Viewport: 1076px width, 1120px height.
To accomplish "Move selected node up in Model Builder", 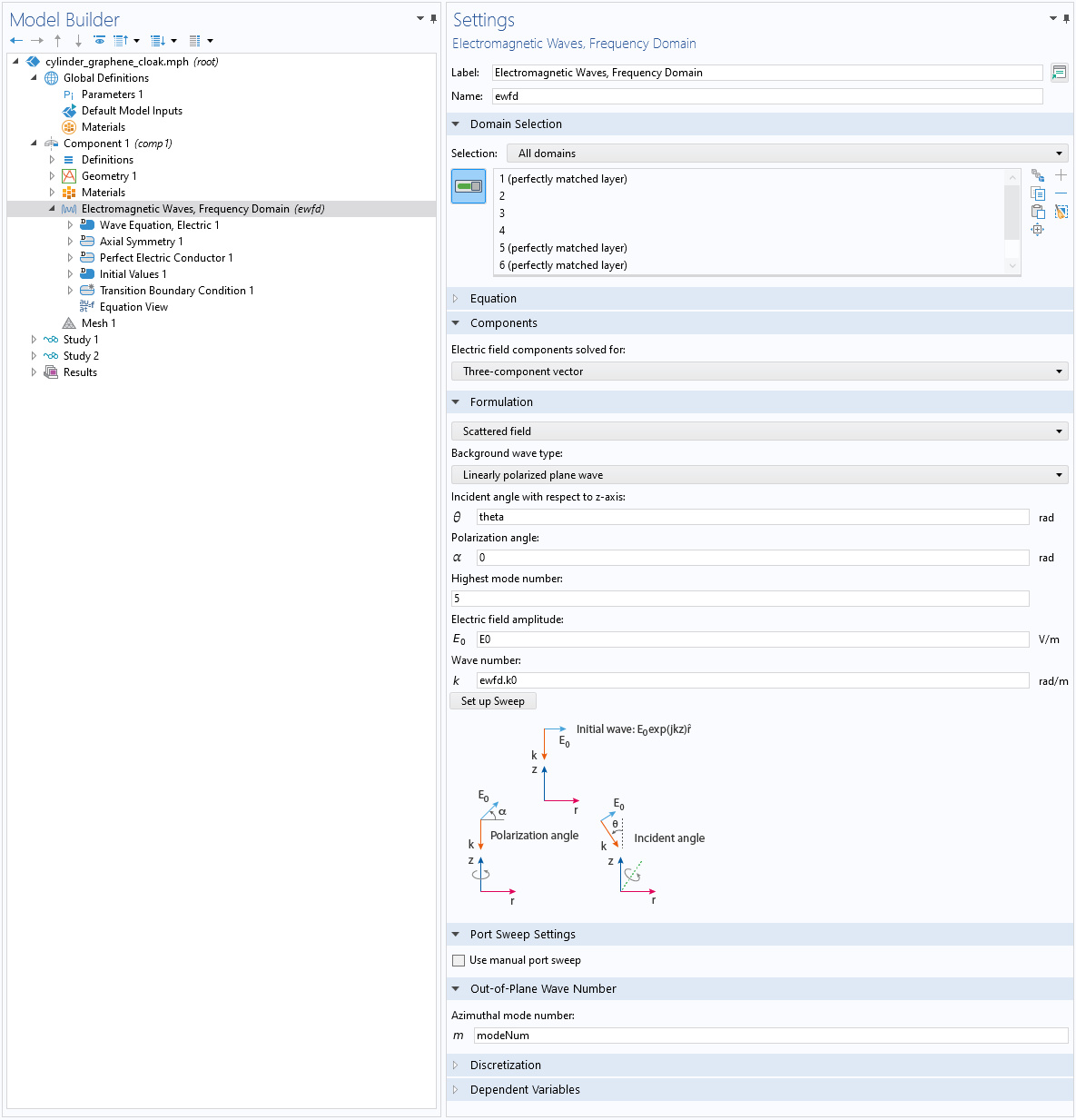I will [x=58, y=41].
